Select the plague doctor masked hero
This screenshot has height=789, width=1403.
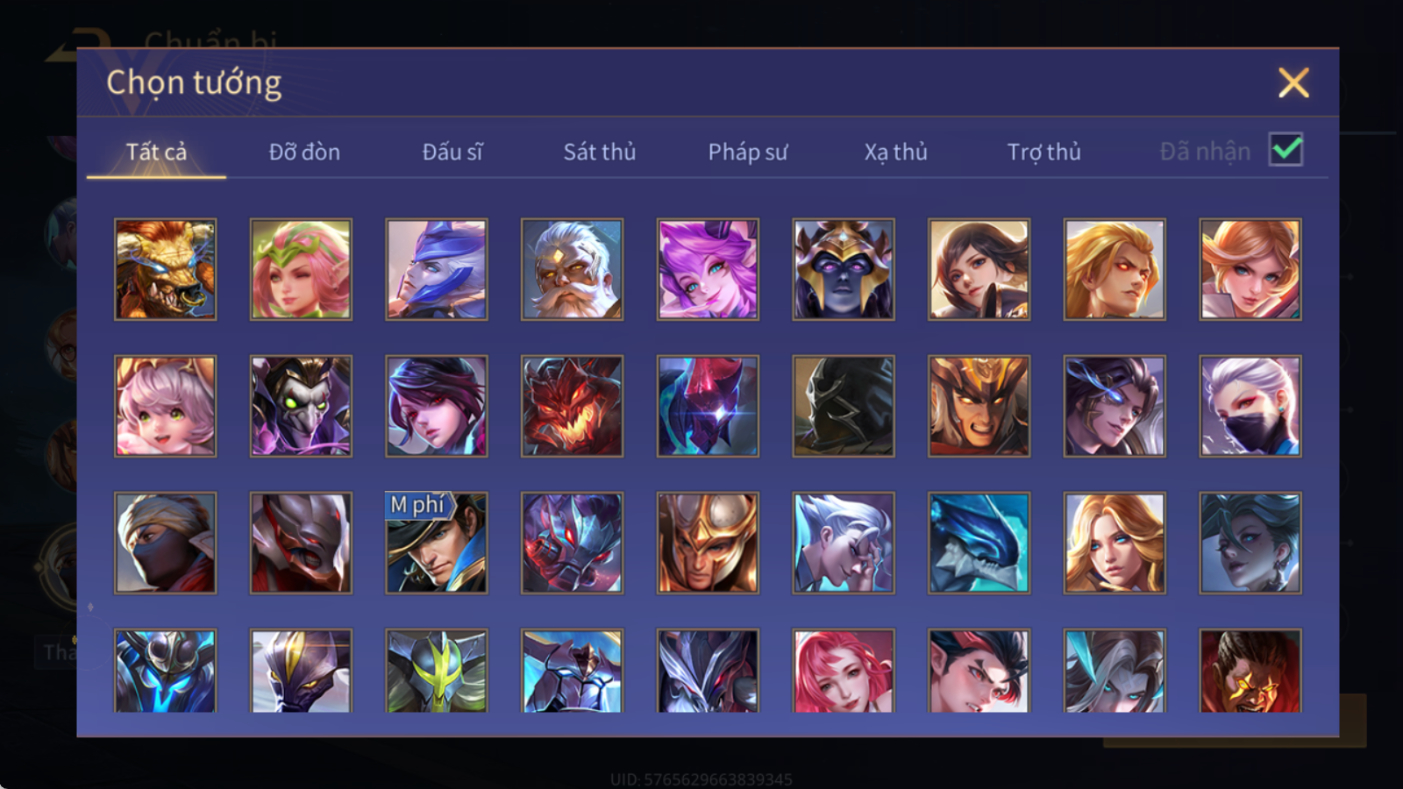tap(301, 406)
